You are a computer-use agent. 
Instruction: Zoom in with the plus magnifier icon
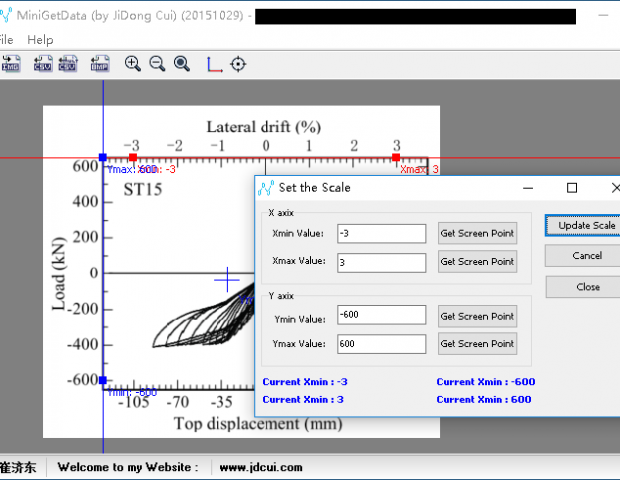click(133, 64)
